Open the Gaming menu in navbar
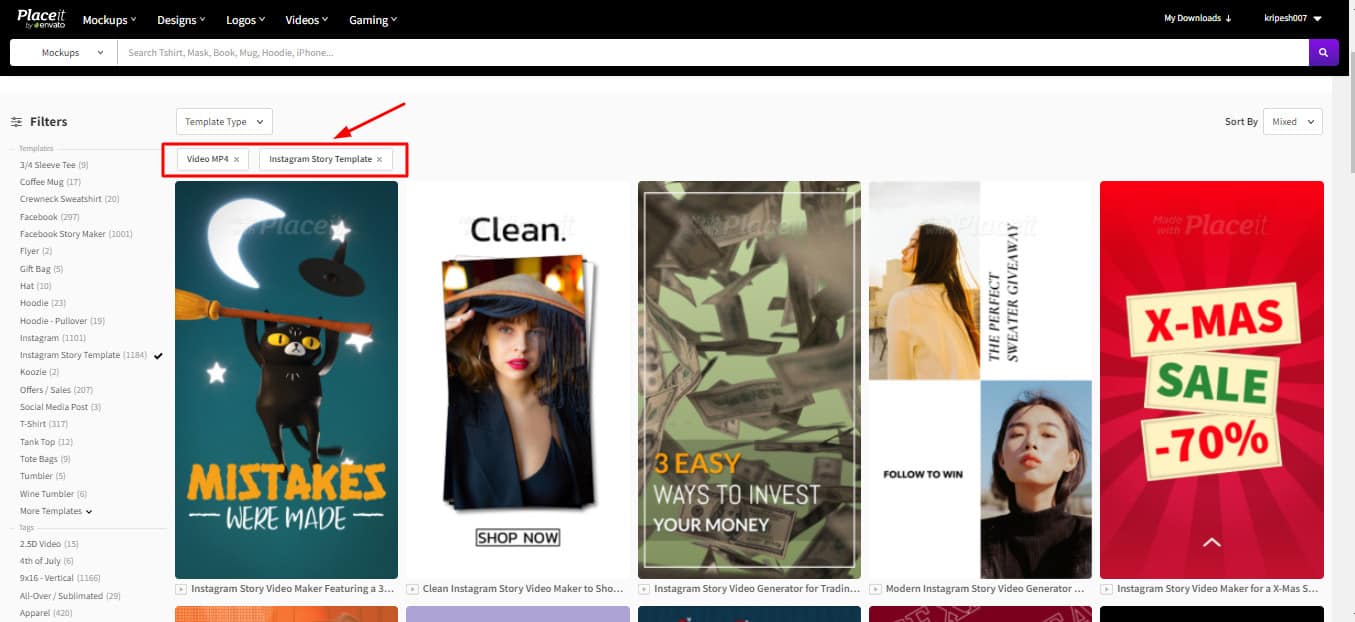The image size is (1355, 622). [372, 20]
